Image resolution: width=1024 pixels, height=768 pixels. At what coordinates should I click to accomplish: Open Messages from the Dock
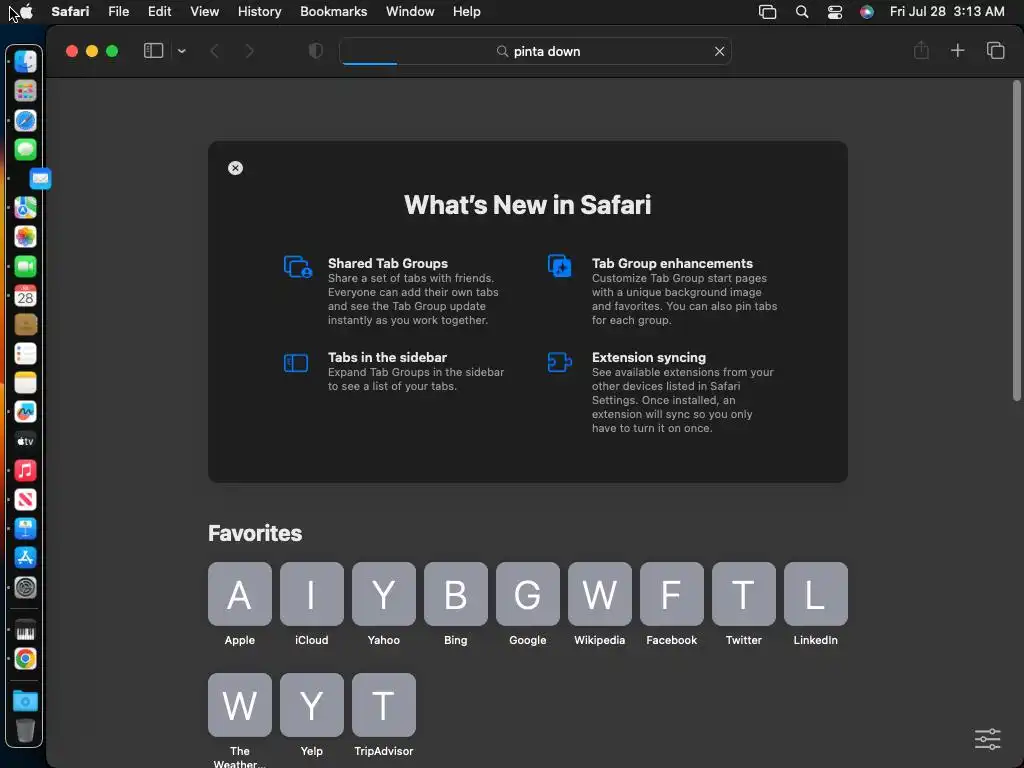pos(25,150)
